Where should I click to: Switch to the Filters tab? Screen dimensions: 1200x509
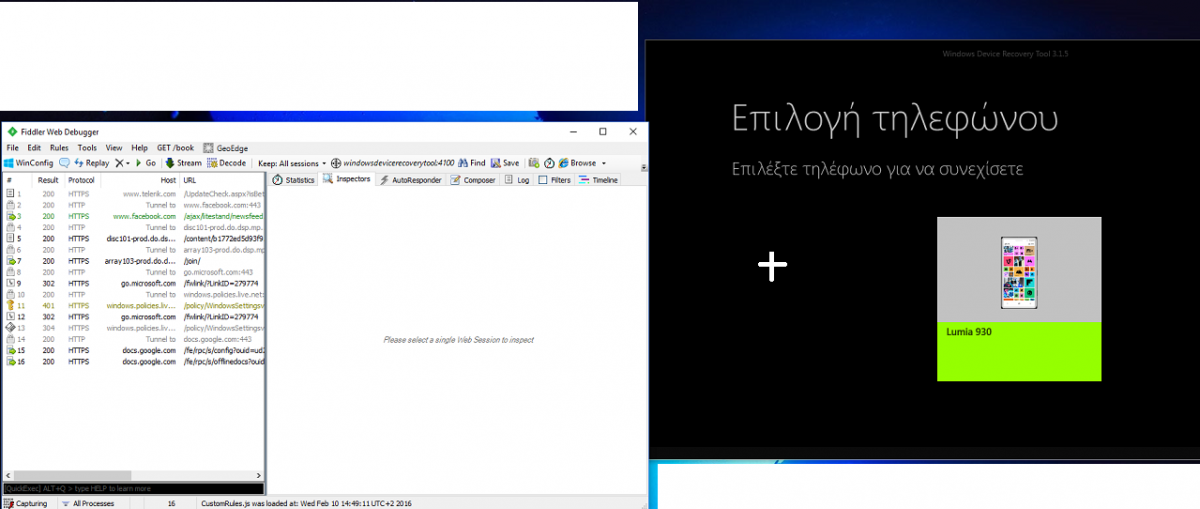point(555,180)
